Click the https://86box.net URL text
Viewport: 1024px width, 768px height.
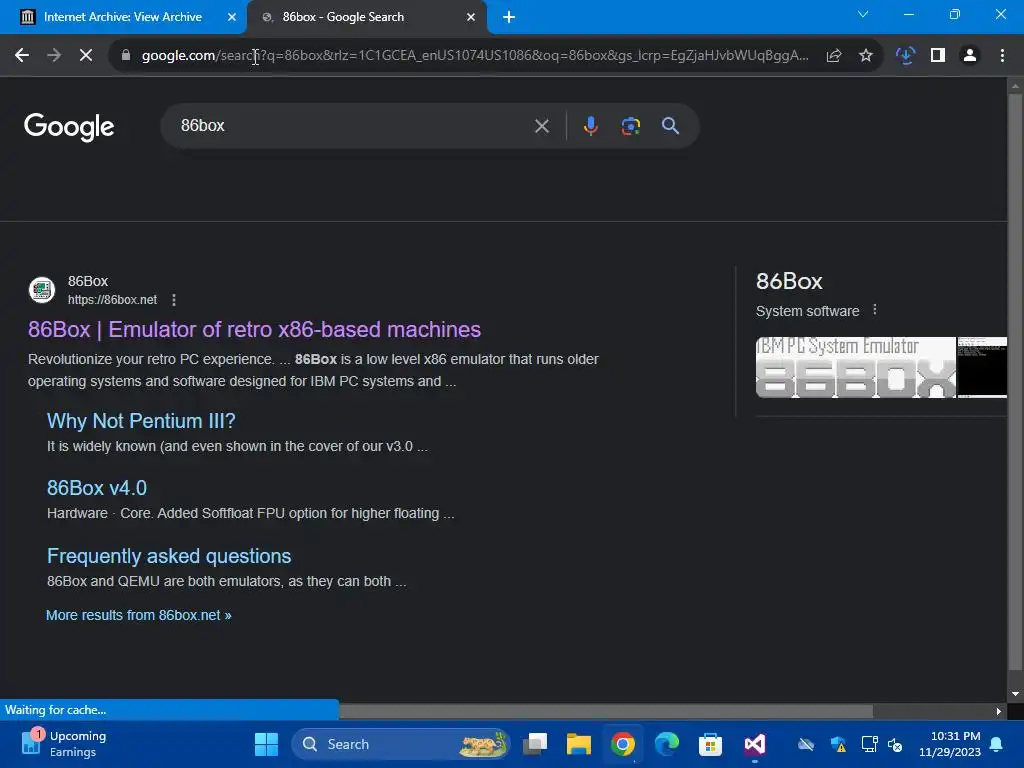[x=112, y=300]
